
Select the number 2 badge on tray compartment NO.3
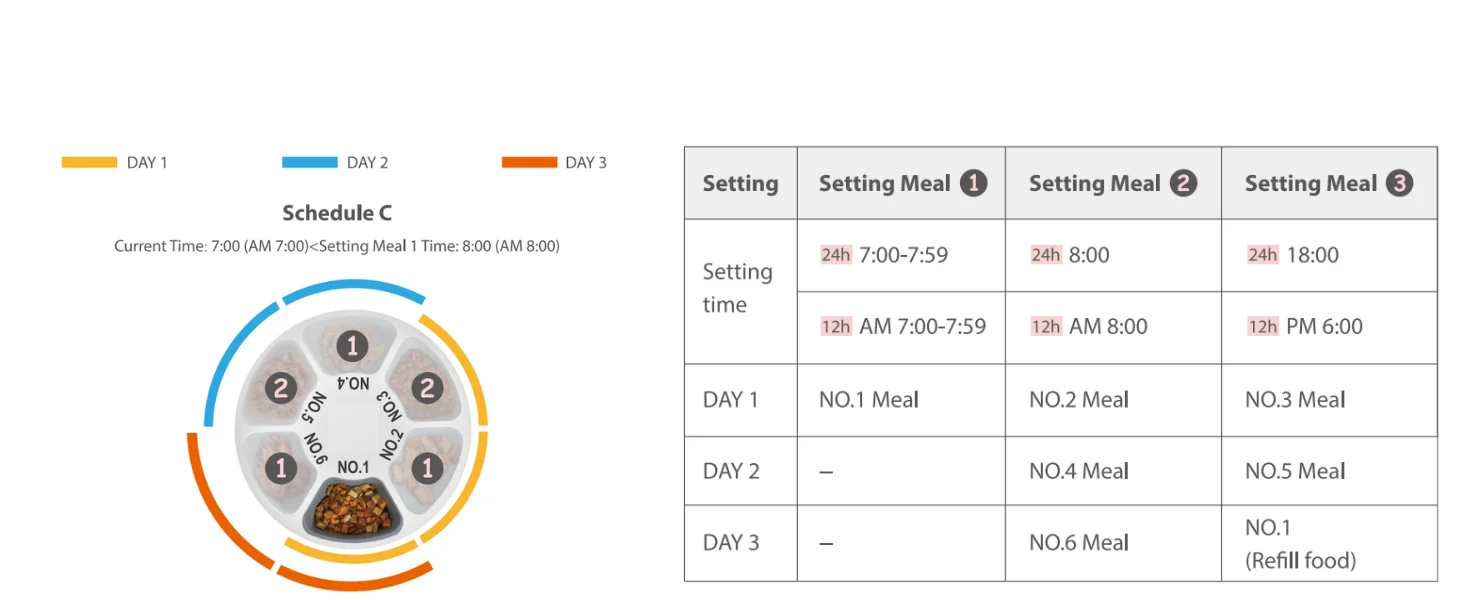(x=427, y=387)
